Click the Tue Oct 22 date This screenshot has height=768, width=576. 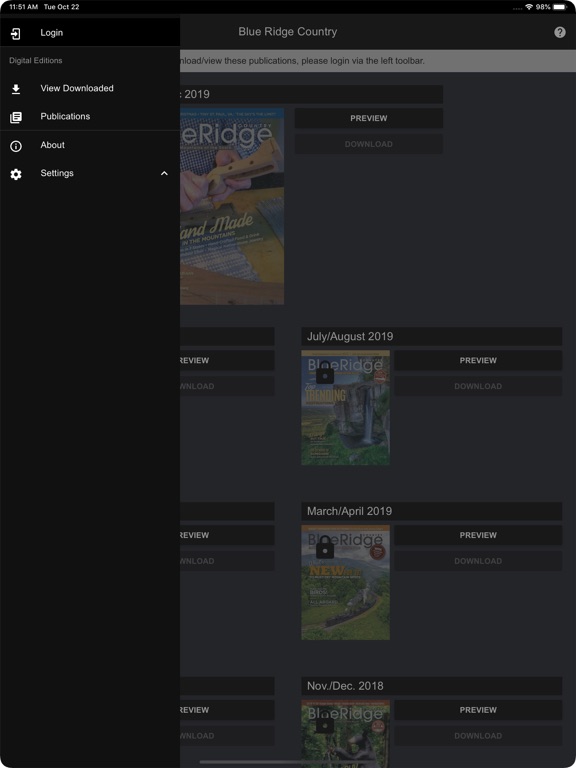tap(61, 7)
